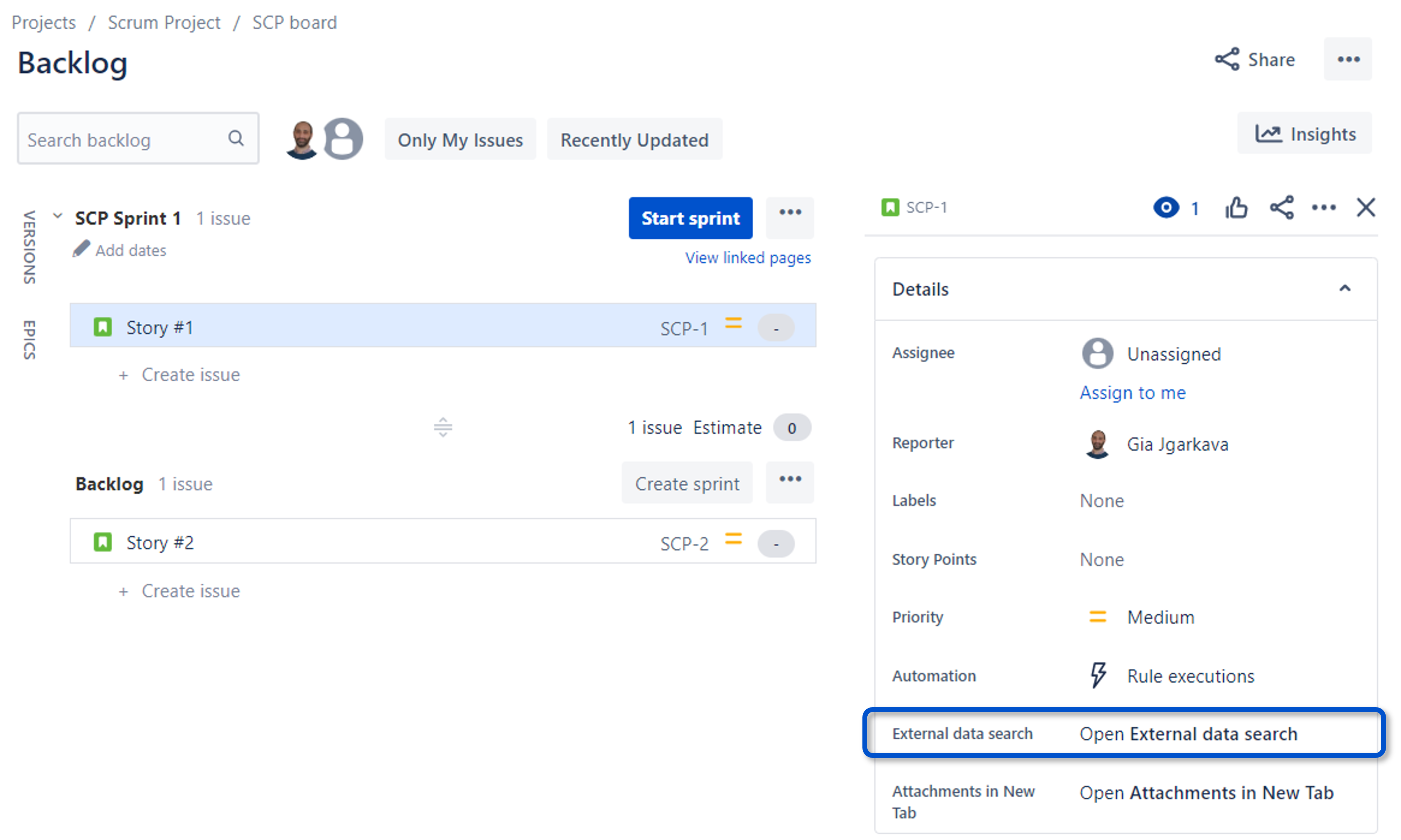Click the Unassigned assignee avatar
This screenshot has height=840, width=1401.
coord(1097,354)
